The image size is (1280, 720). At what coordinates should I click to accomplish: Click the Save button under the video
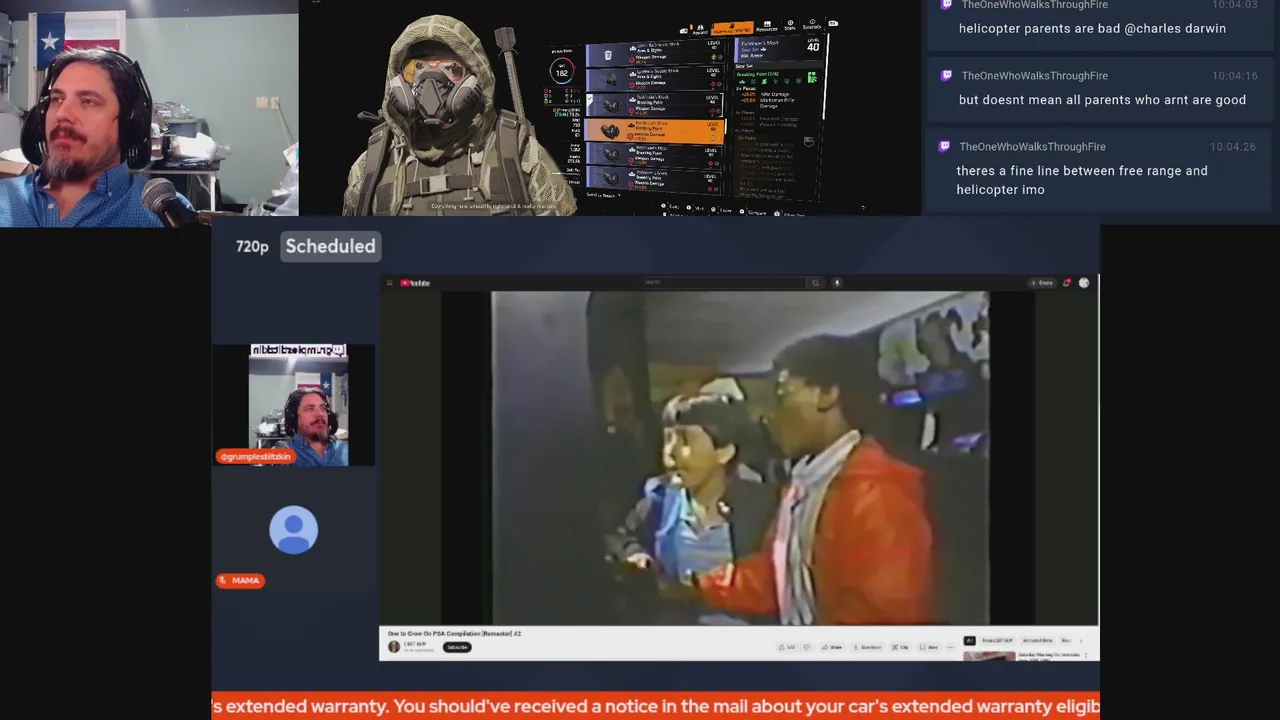929,648
